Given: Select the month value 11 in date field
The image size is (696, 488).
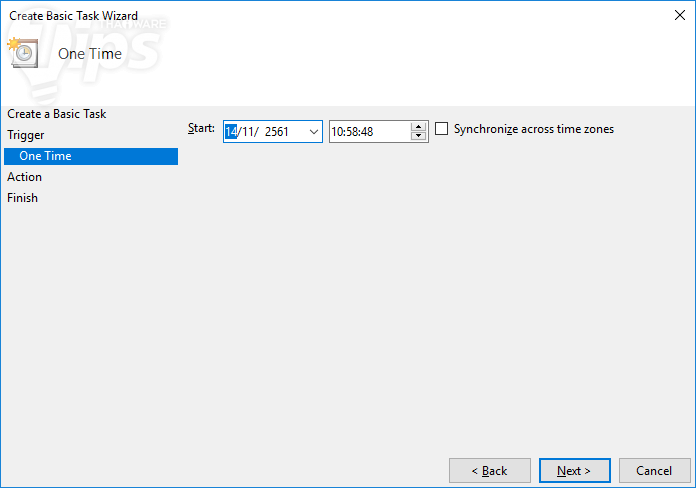Looking at the screenshot, I should [x=247, y=131].
